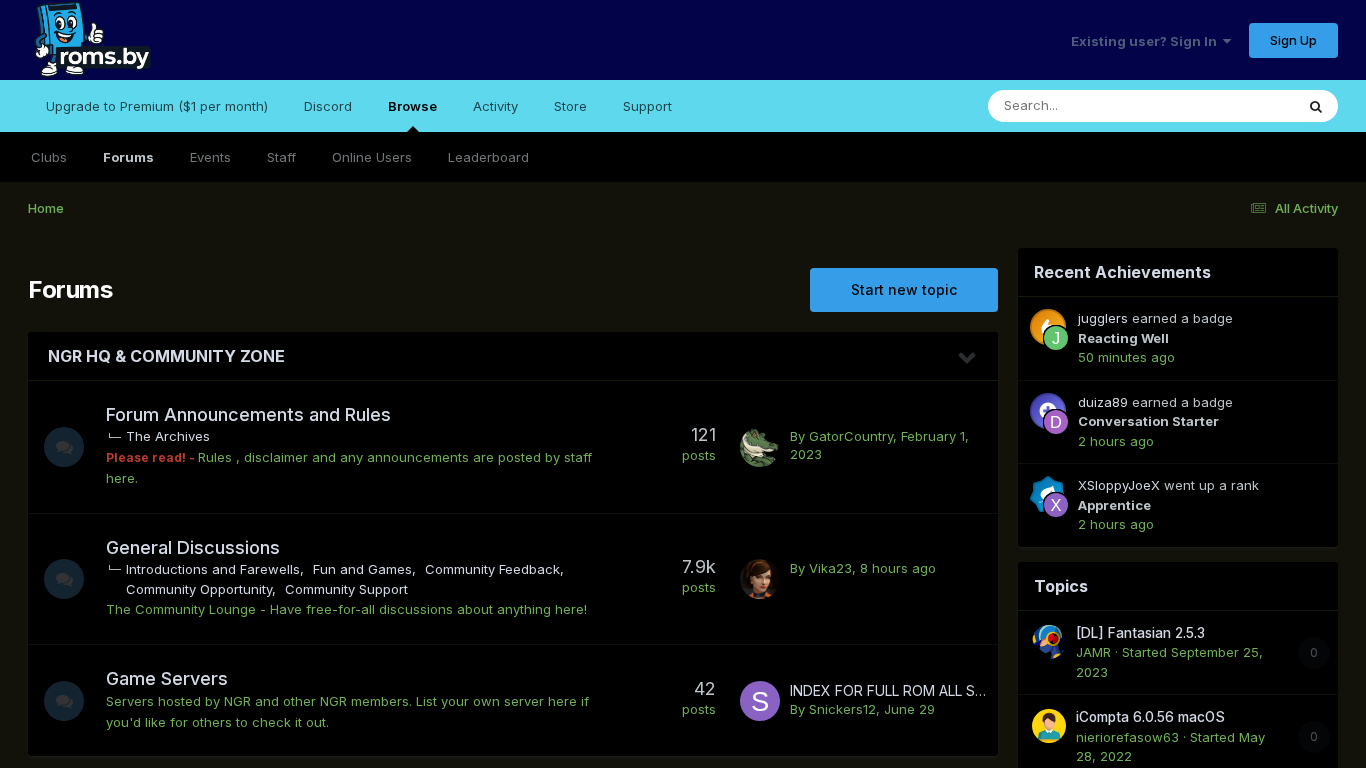View Online Users page

pyautogui.click(x=372, y=157)
